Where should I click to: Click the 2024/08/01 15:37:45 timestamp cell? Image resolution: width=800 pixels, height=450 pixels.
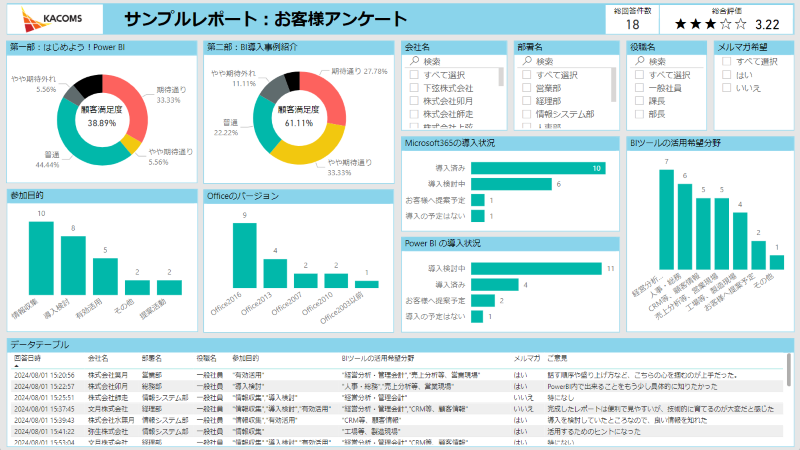[44, 409]
